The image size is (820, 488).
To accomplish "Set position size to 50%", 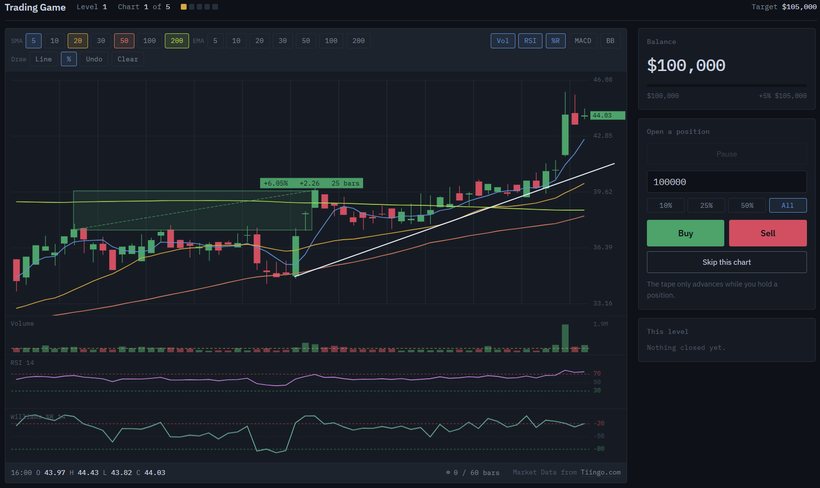I will 747,206.
